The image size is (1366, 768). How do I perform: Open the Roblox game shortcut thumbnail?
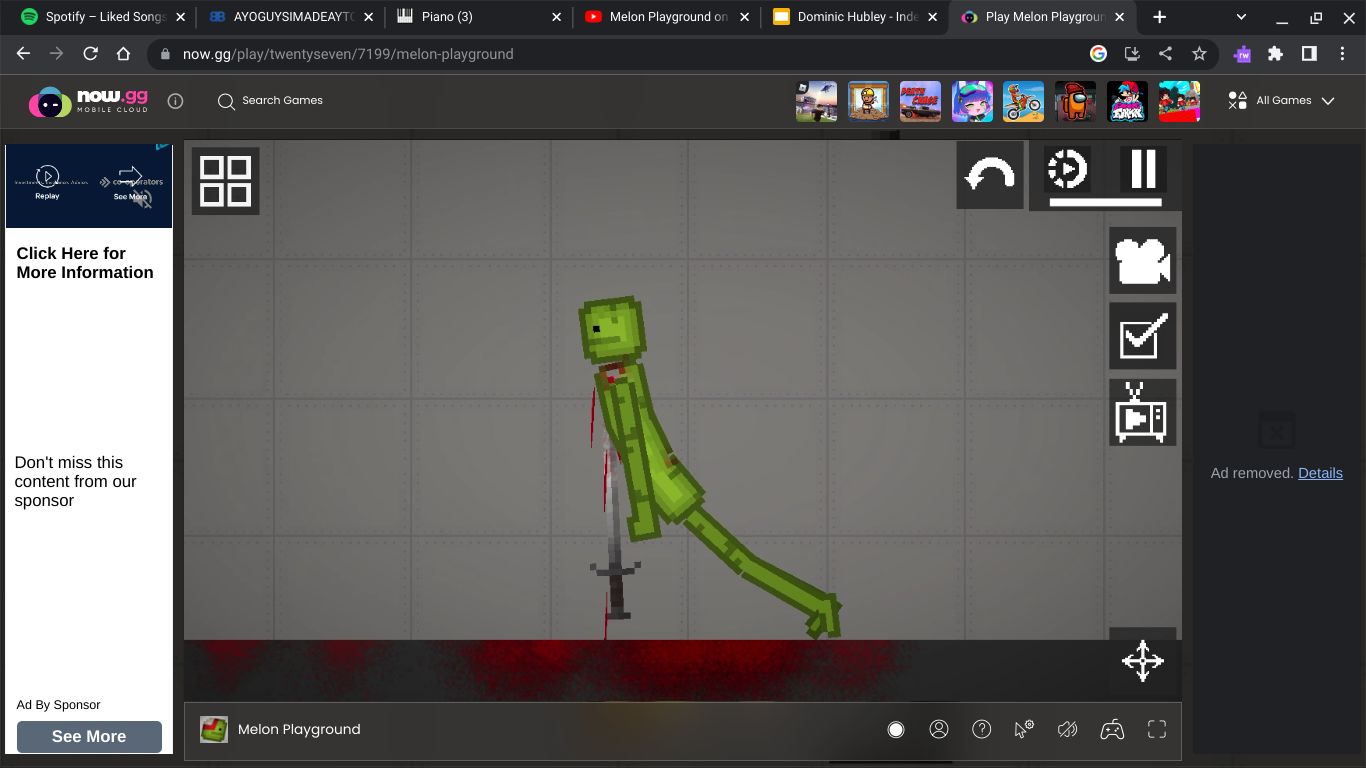click(817, 101)
